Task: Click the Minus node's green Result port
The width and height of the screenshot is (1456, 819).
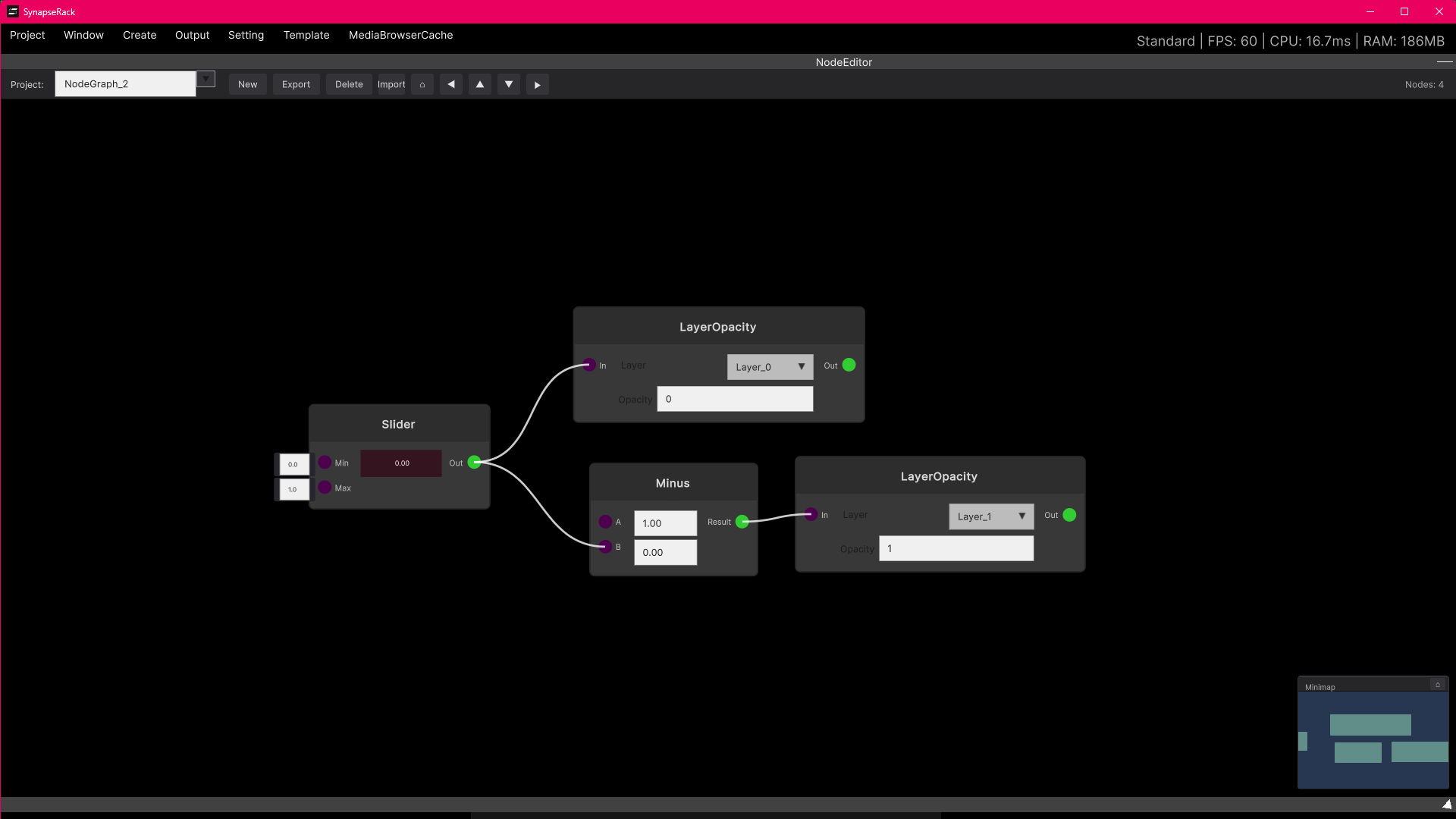Action: (x=742, y=522)
